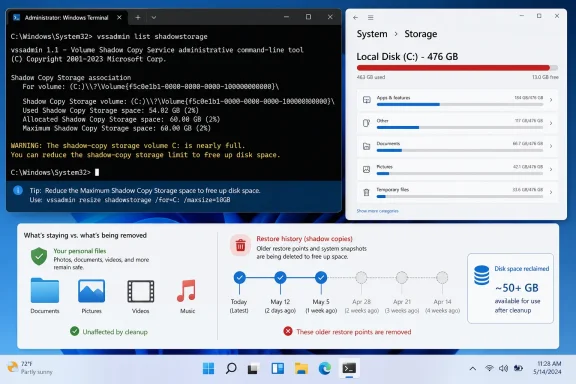Expand the Apps & features row chevron
The height and width of the screenshot is (384, 576).
coord(551,100)
